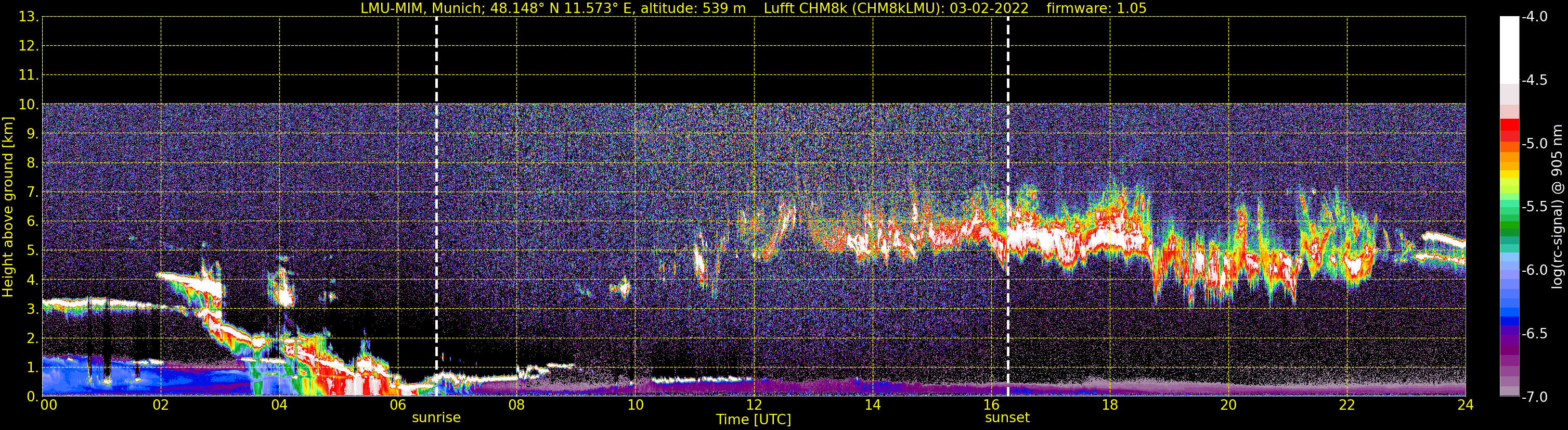Click height tick label '13.'

[29, 17]
